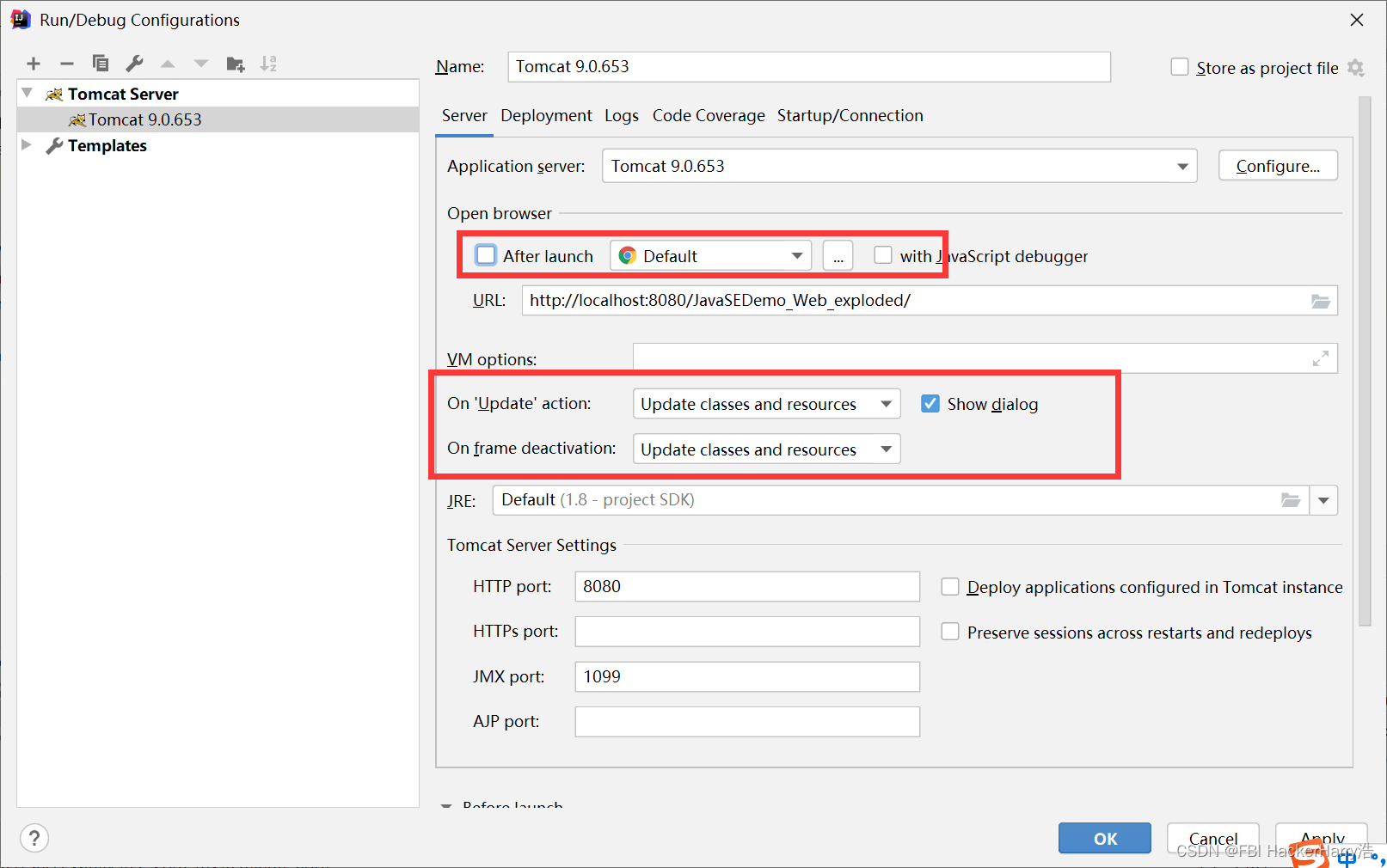This screenshot has height=868, width=1387.
Task: Click the gear icon next to Store as project file
Action: point(1356,68)
